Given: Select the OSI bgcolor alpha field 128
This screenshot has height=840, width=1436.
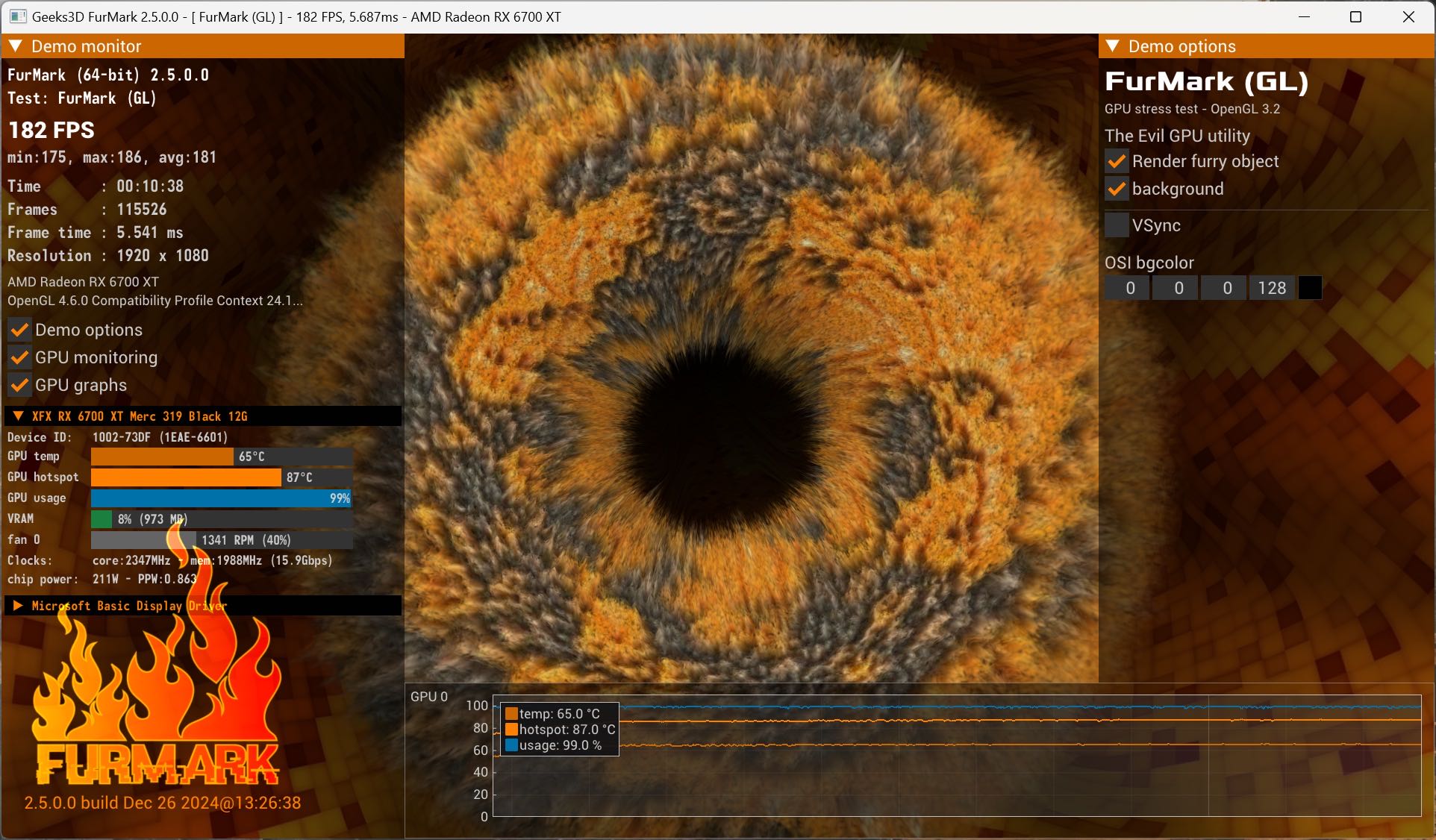Looking at the screenshot, I should tap(1273, 288).
